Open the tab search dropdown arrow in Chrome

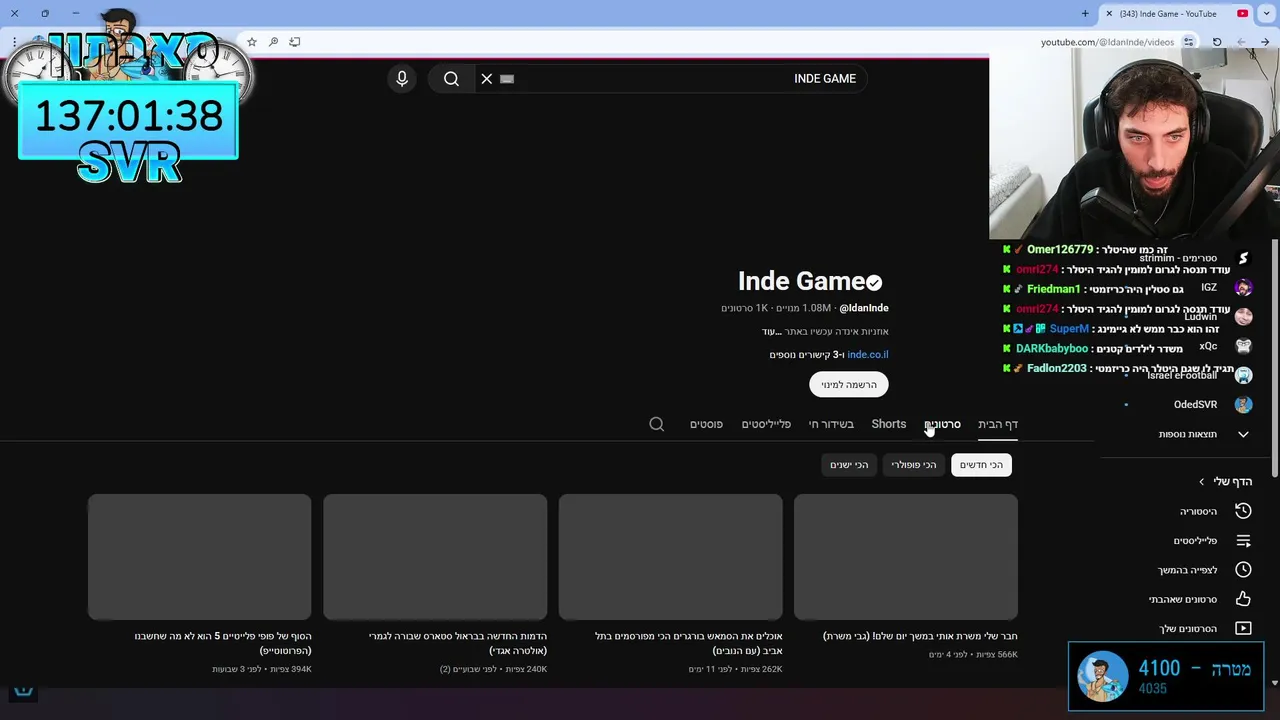point(1267,13)
